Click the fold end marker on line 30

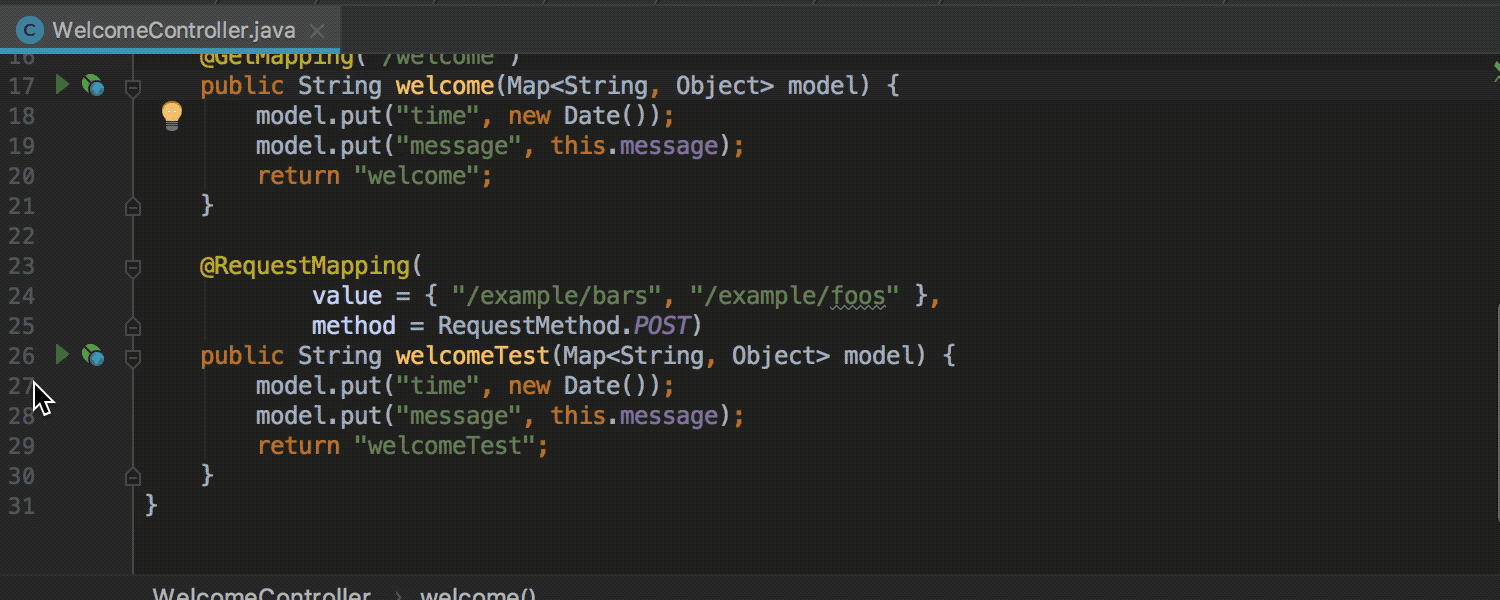(x=132, y=477)
